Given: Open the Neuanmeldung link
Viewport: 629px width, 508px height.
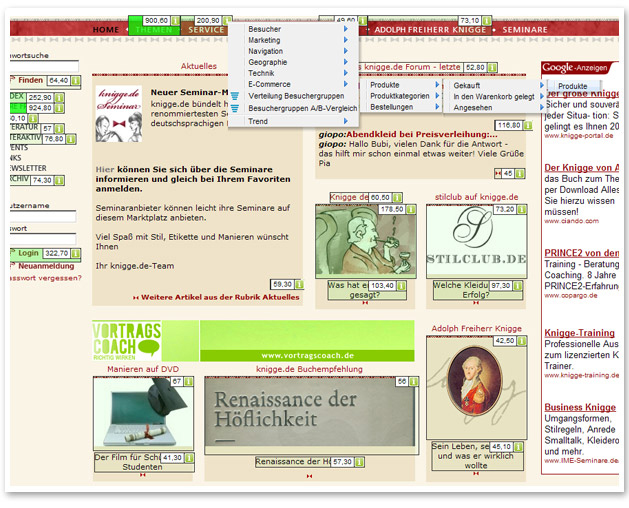Looking at the screenshot, I should pos(46,266).
